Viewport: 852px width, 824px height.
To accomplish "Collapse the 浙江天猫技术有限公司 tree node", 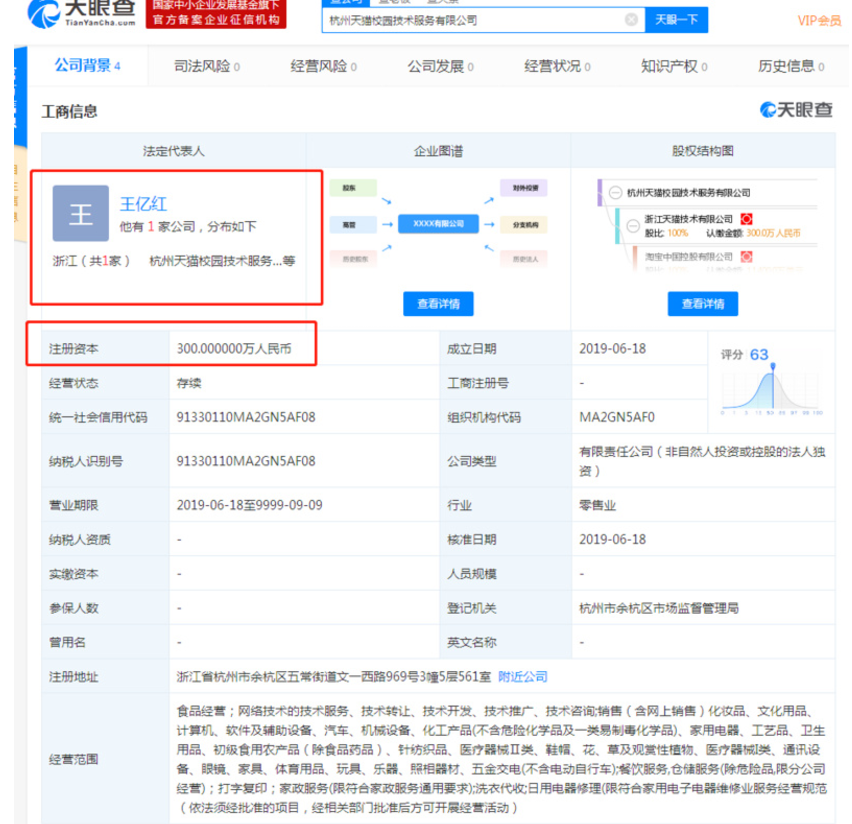I will point(633,227).
